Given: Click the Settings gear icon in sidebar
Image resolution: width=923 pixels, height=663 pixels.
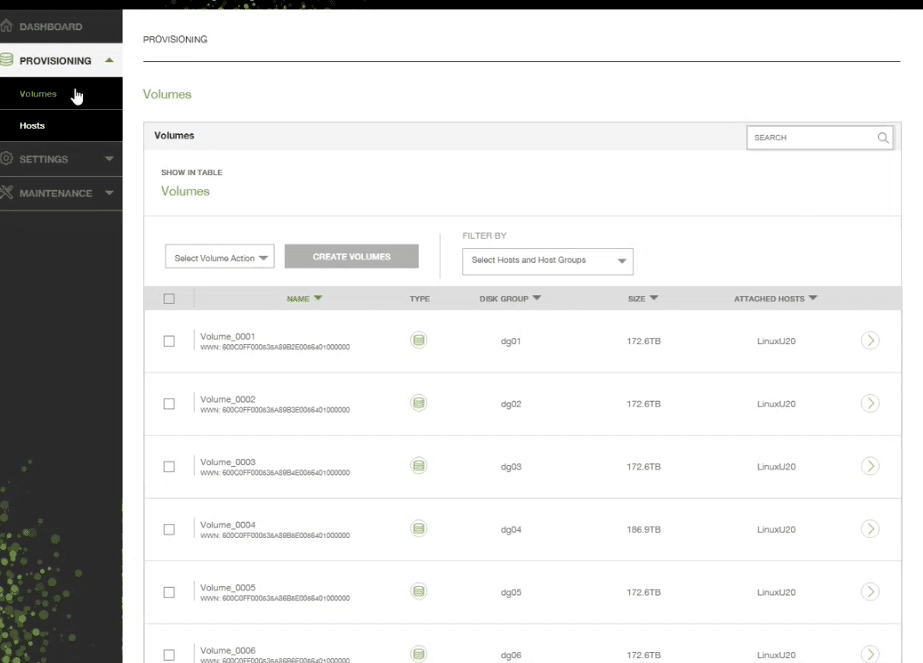Looking at the screenshot, I should coord(6,158).
